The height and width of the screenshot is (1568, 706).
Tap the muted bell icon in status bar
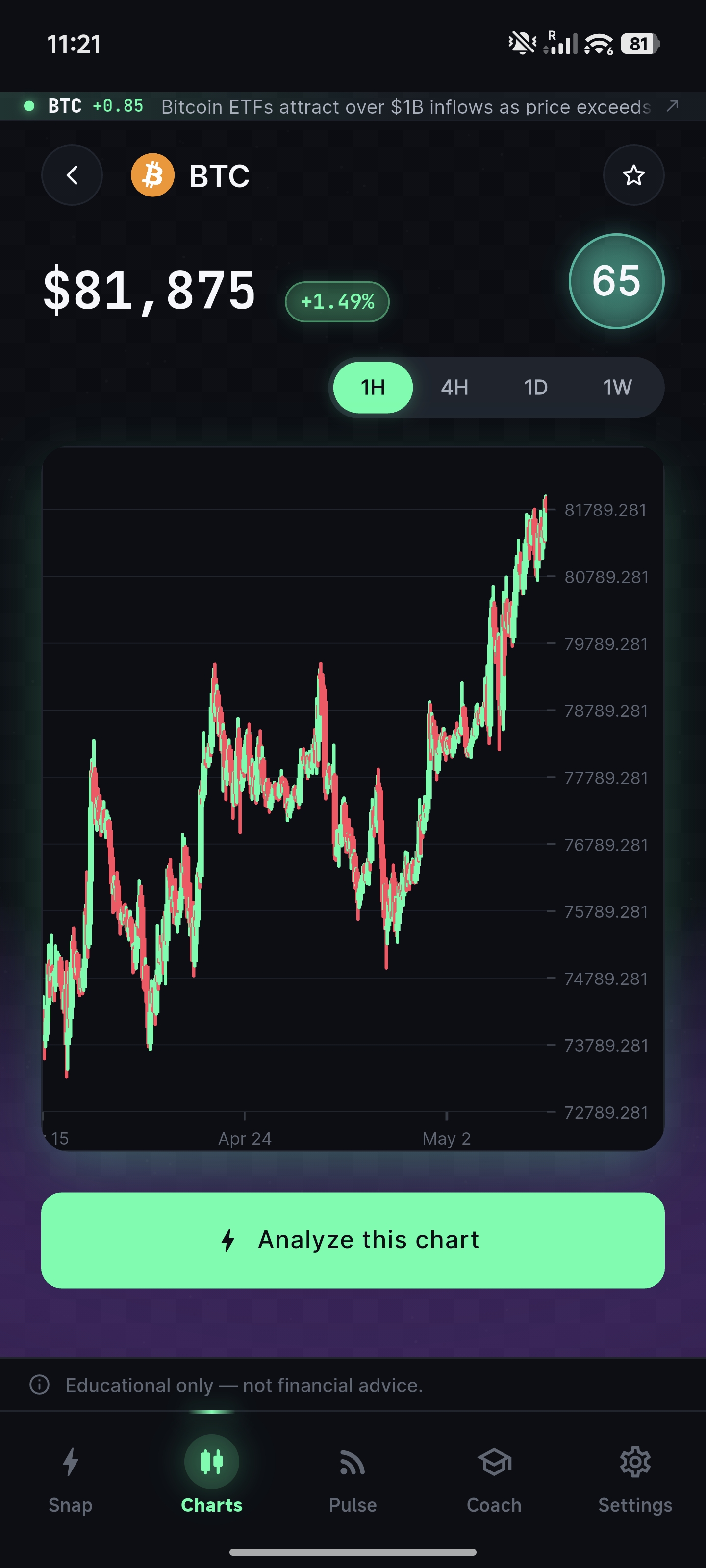coord(522,43)
